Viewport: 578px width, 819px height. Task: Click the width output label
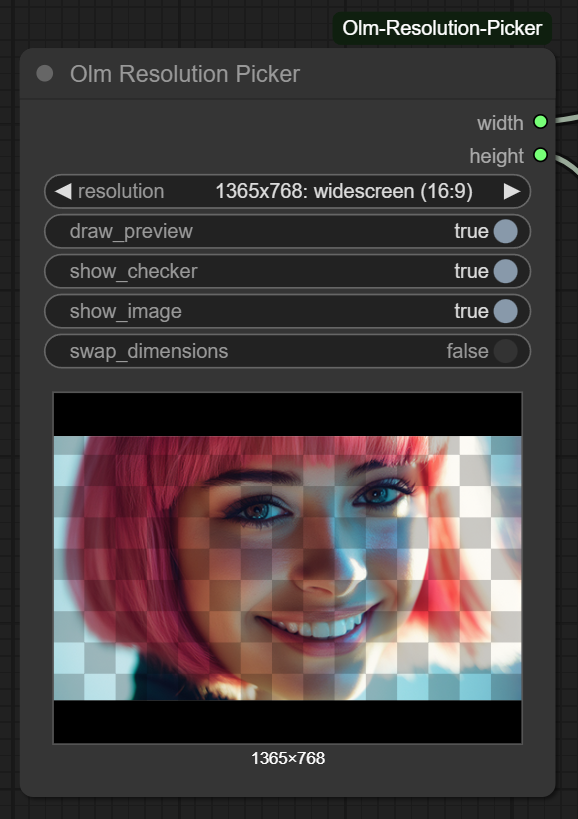pos(500,123)
